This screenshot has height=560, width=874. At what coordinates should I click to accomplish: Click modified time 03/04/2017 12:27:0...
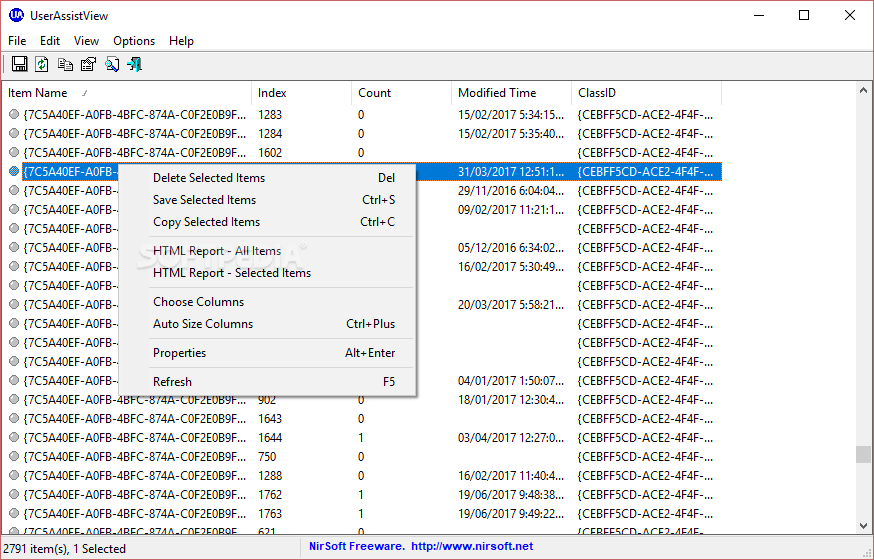[511, 437]
